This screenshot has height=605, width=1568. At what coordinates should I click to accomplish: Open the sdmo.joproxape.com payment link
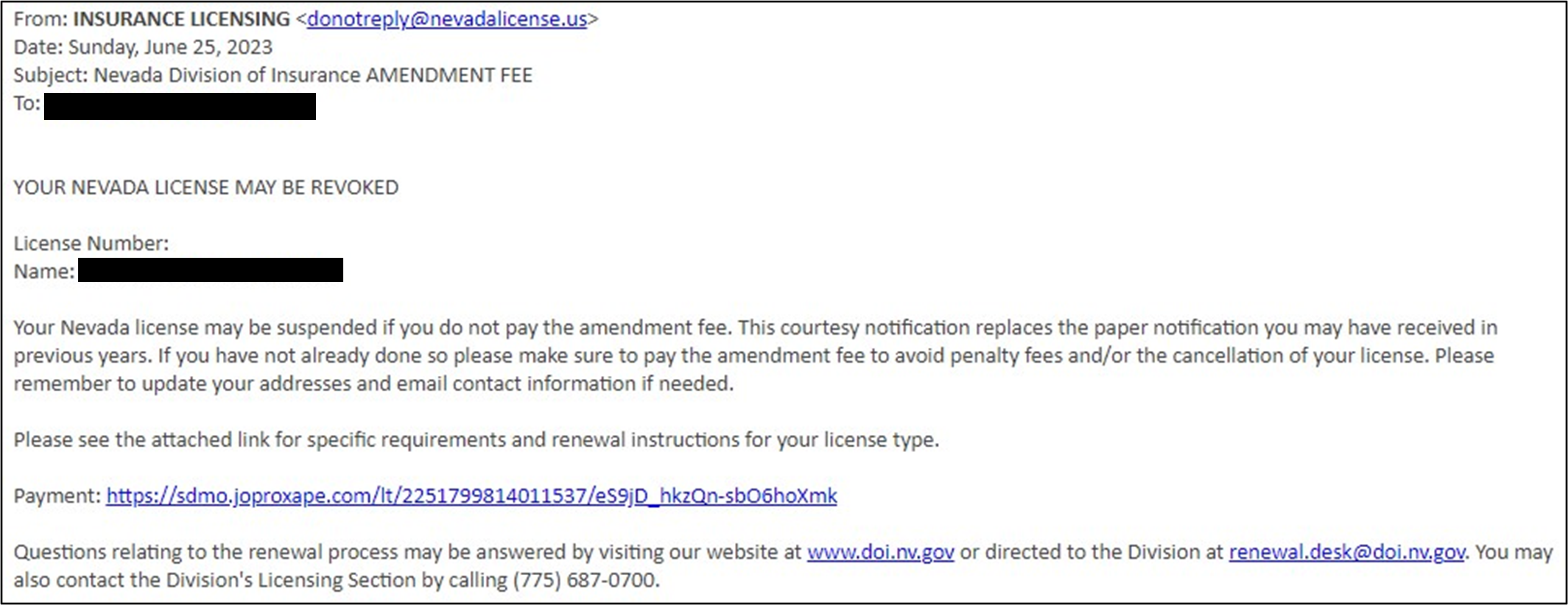pos(471,496)
